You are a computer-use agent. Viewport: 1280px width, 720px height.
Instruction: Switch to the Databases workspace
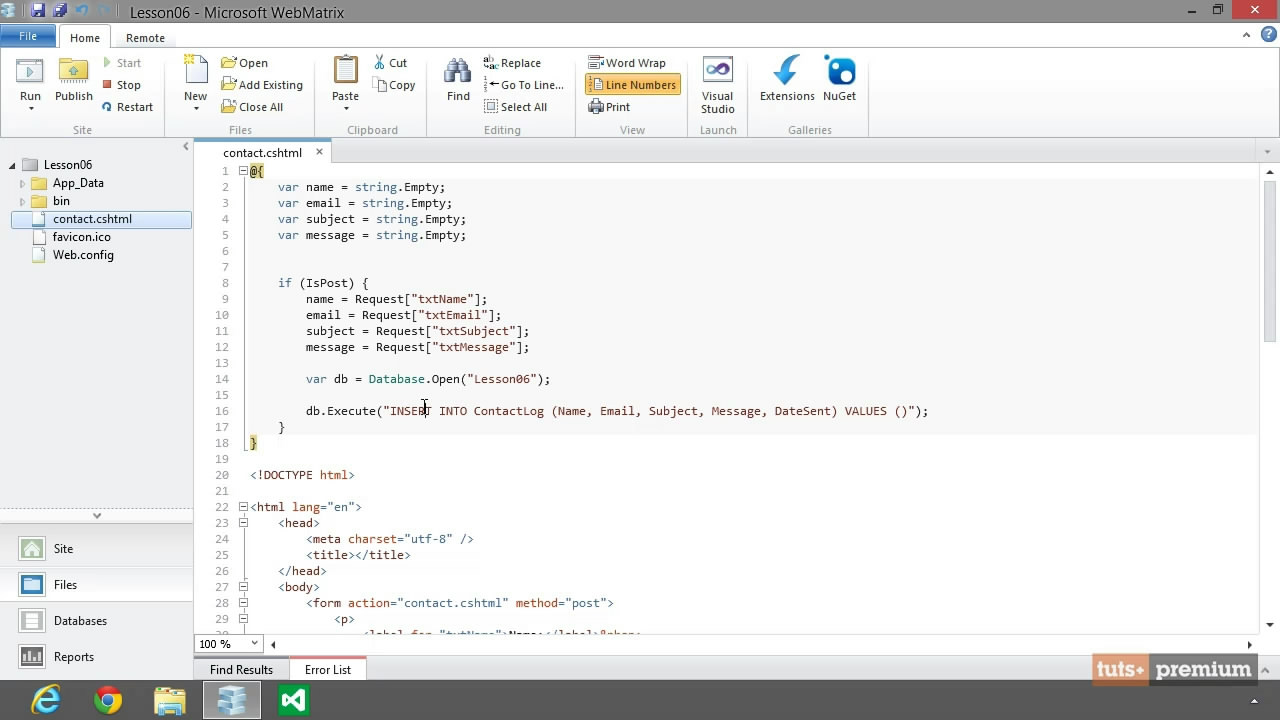tap(97, 621)
